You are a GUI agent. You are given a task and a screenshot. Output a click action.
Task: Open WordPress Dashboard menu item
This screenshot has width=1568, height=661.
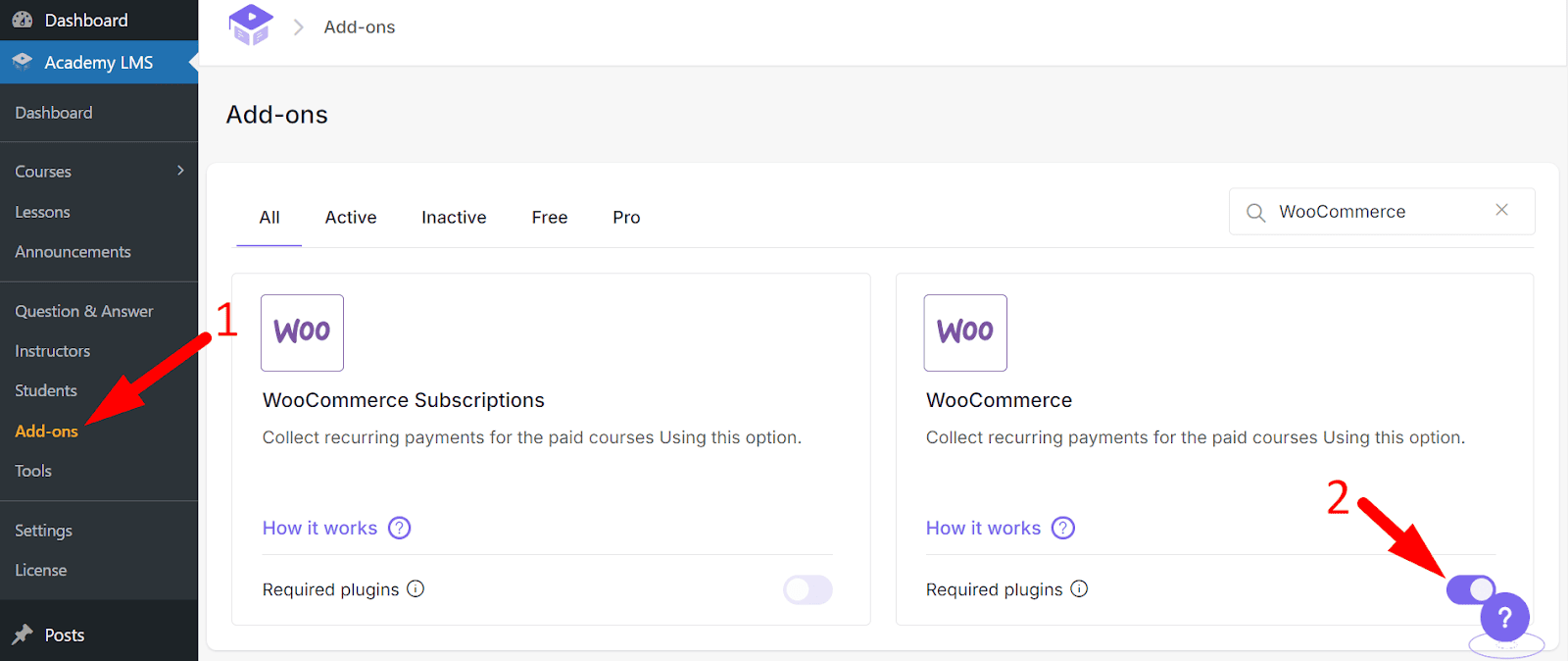pos(99,20)
